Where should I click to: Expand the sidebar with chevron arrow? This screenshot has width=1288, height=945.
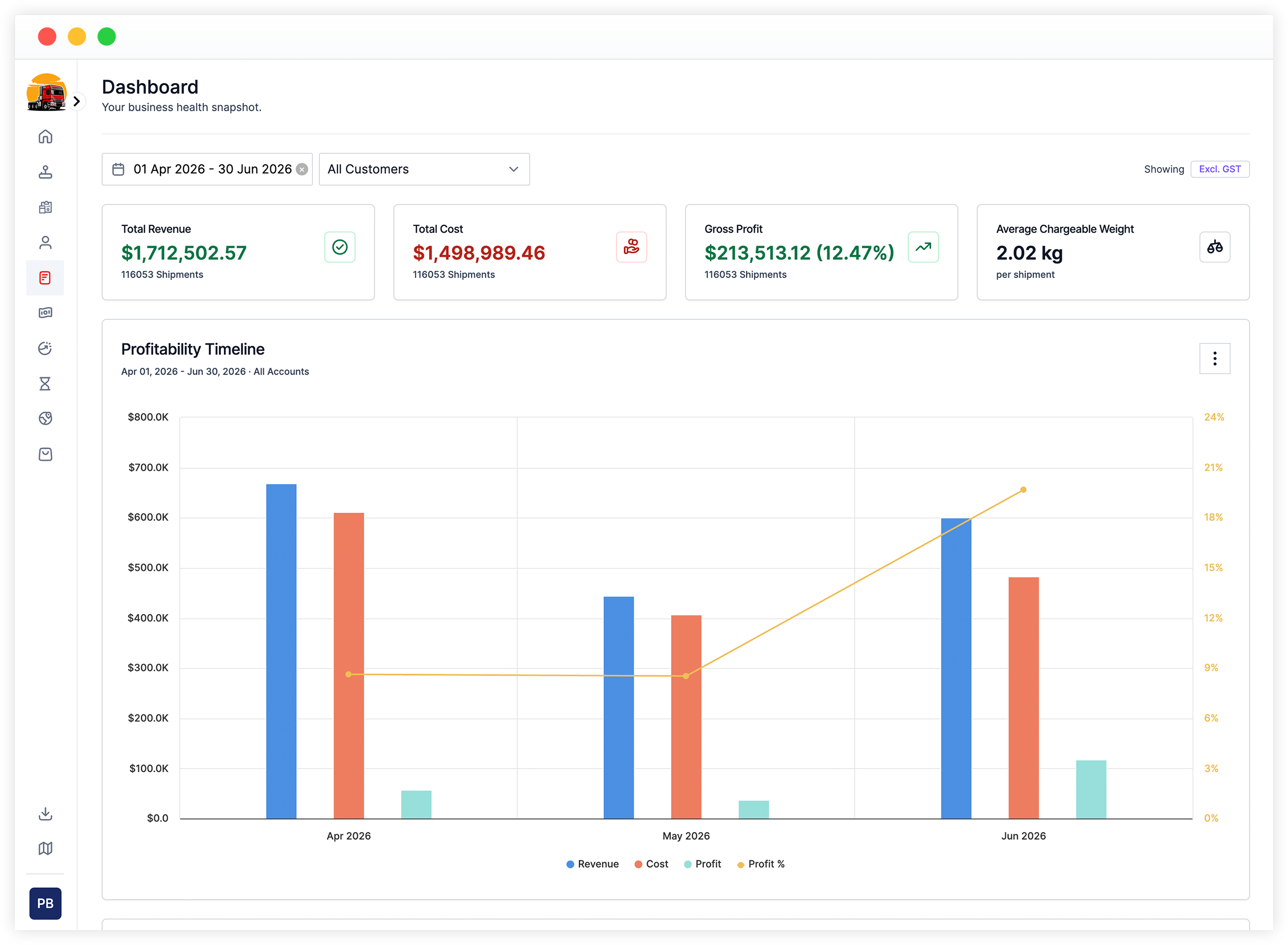click(x=77, y=101)
